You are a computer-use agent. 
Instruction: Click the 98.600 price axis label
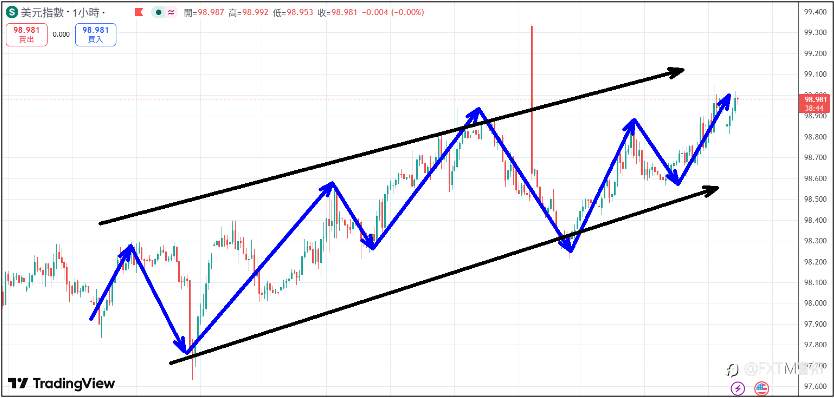815,178
